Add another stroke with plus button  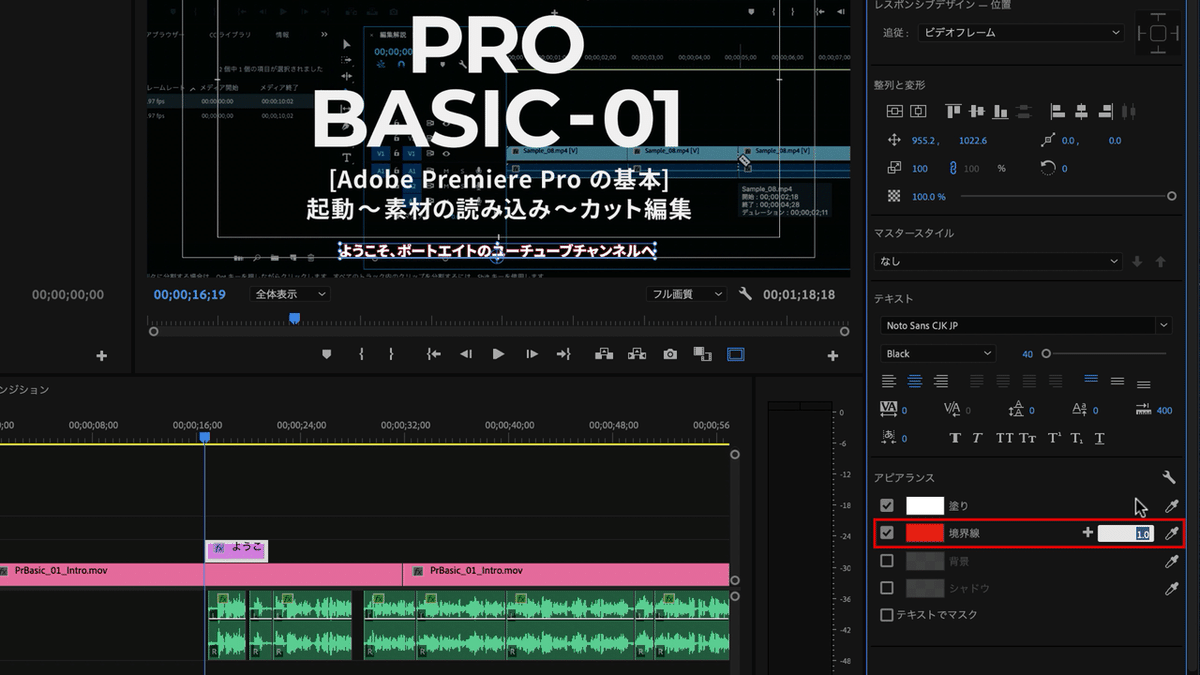click(1088, 533)
